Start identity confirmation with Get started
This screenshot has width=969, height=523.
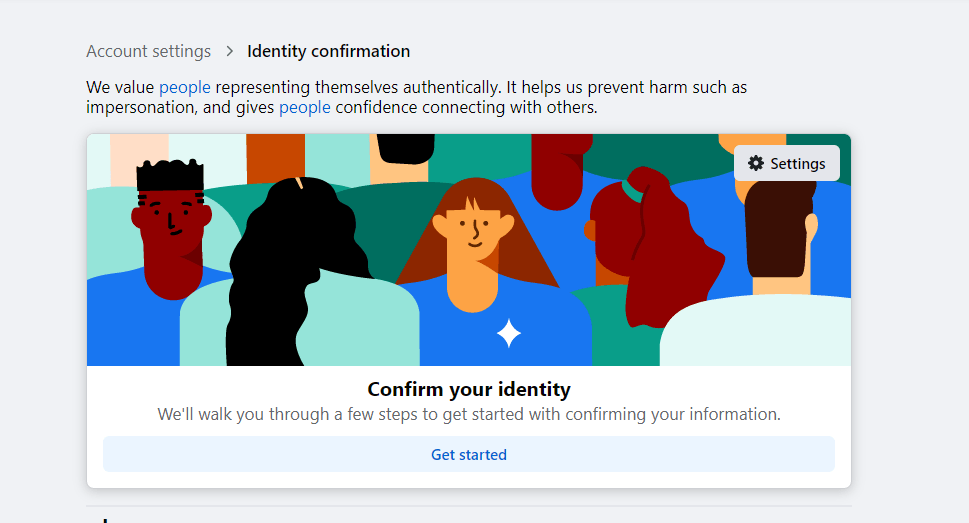[x=469, y=454]
